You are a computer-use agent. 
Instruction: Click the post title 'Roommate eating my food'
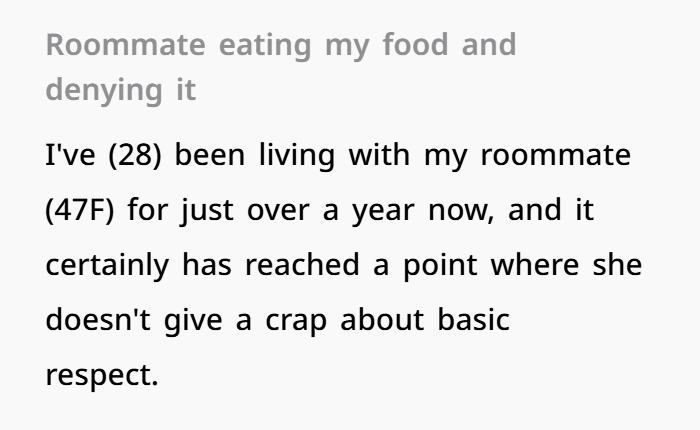click(247, 46)
